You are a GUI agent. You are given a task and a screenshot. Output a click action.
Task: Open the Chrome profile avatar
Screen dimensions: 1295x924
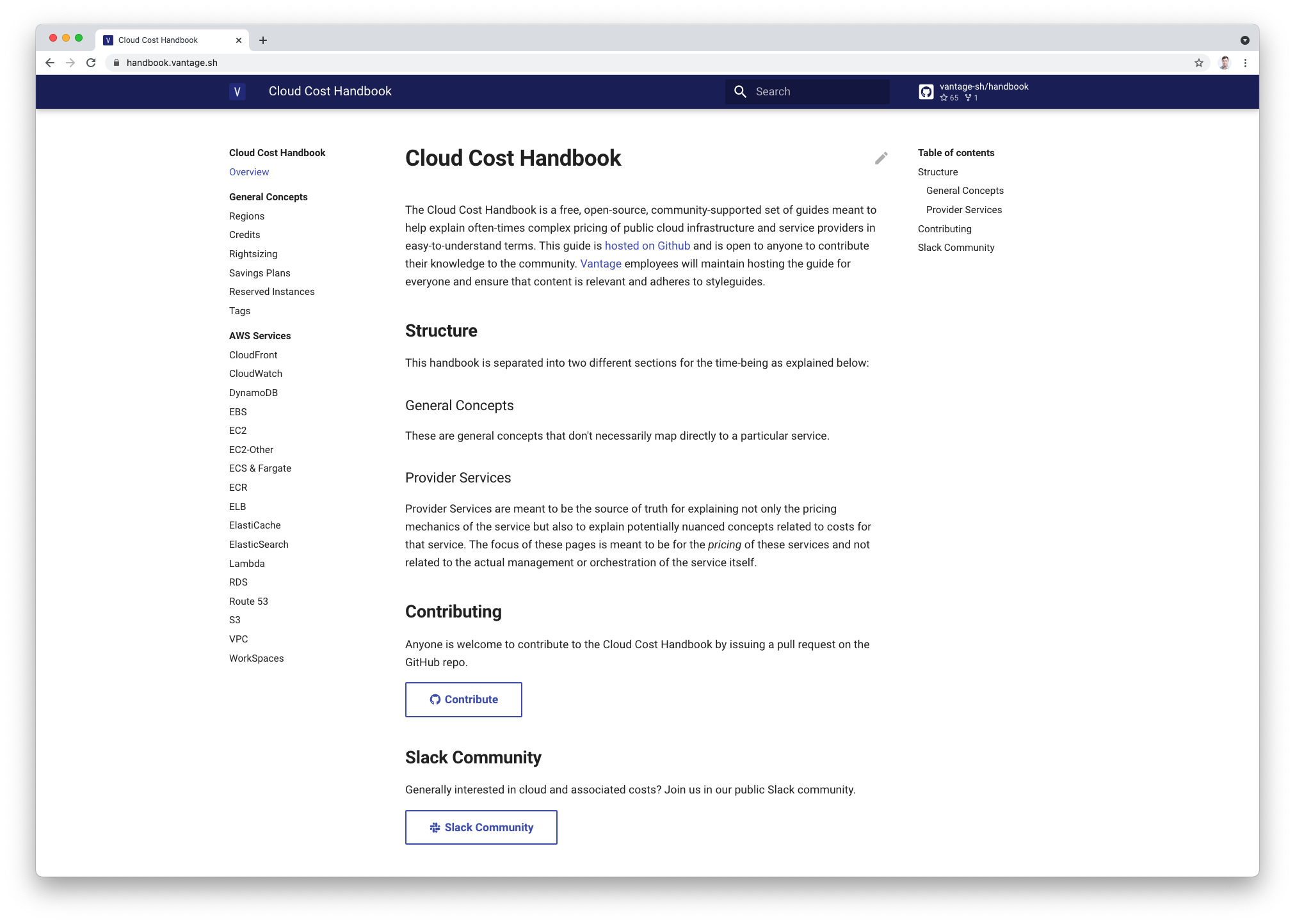pos(1224,63)
